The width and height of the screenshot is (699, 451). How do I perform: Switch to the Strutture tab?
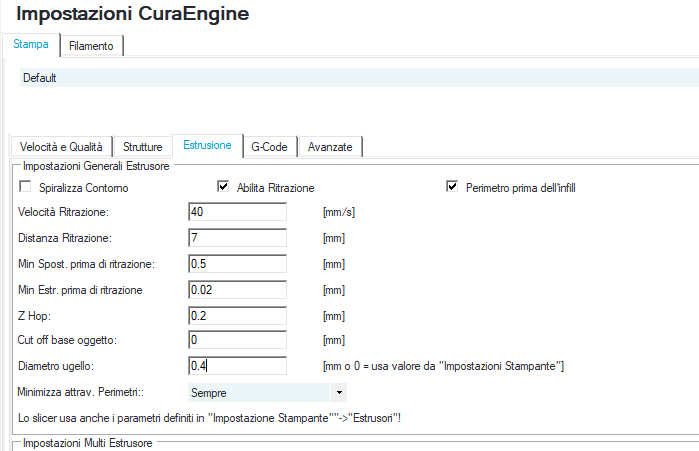[143, 147]
